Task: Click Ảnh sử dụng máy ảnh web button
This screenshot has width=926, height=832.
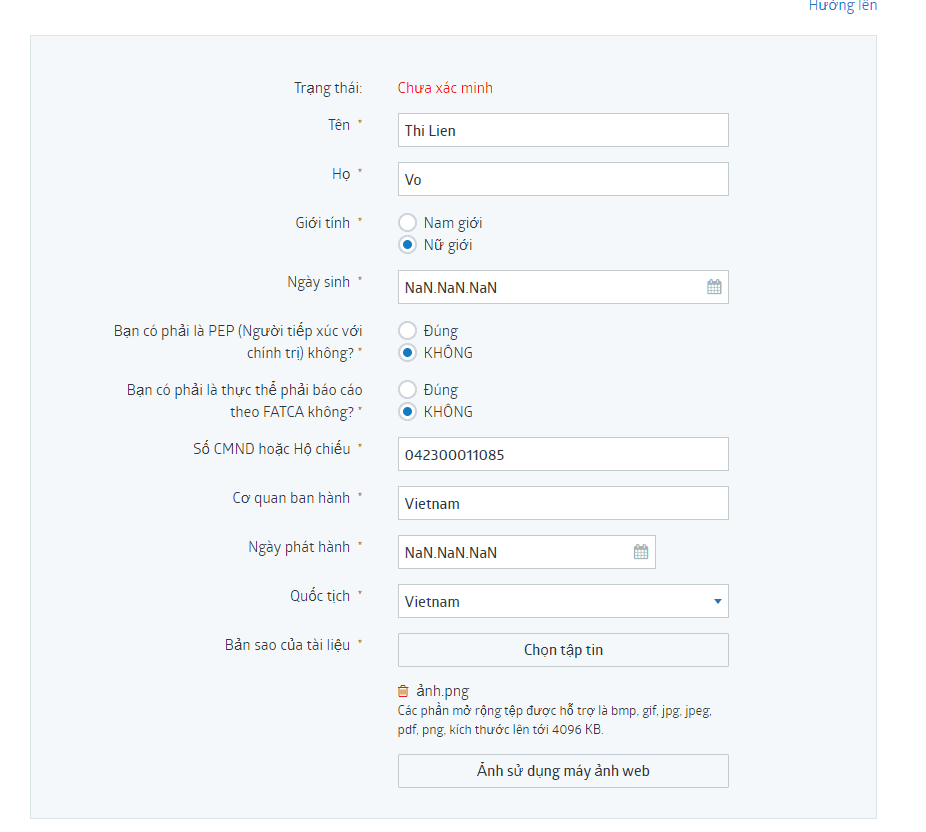Action: [563, 771]
